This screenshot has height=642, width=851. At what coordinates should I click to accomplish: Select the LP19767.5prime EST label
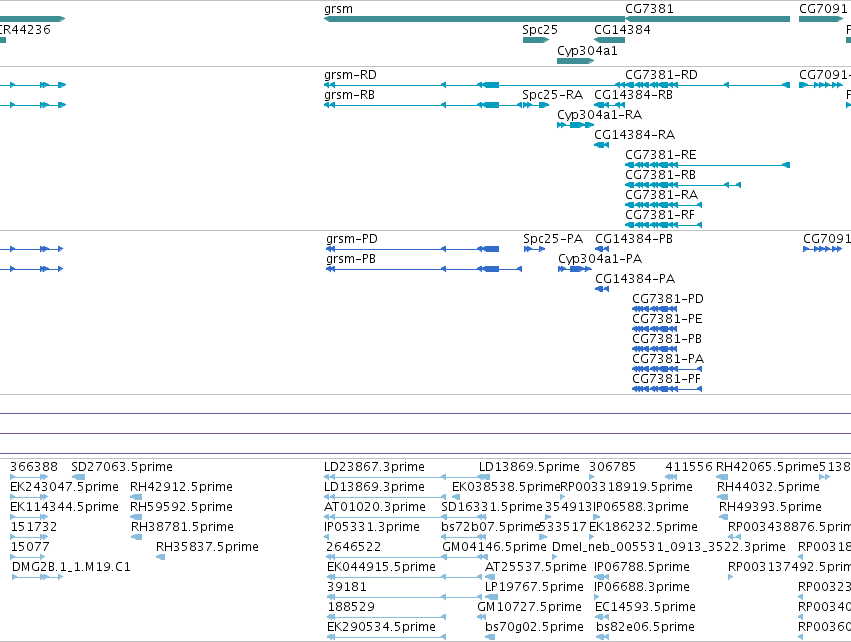pos(534,587)
